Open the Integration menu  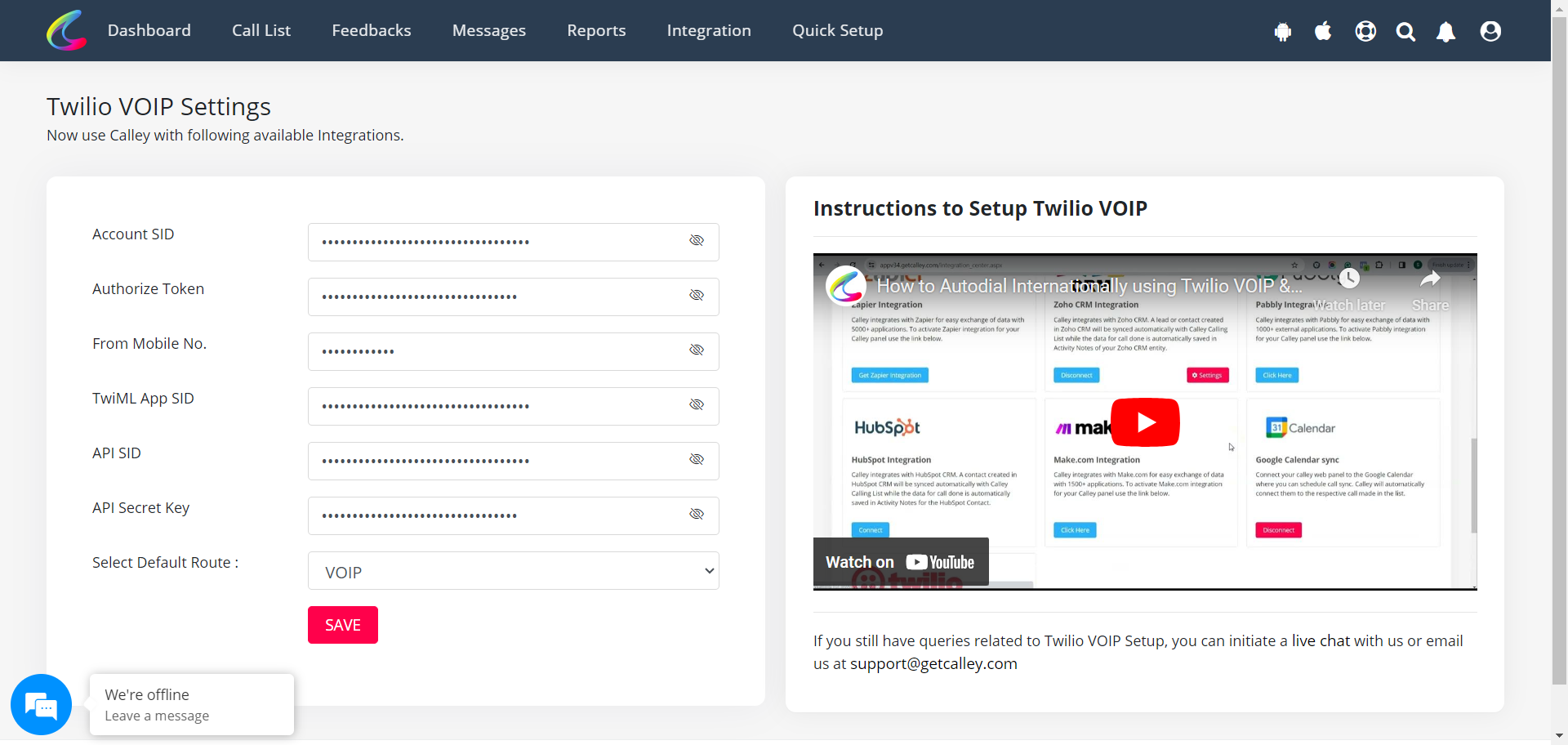pyautogui.click(x=709, y=30)
